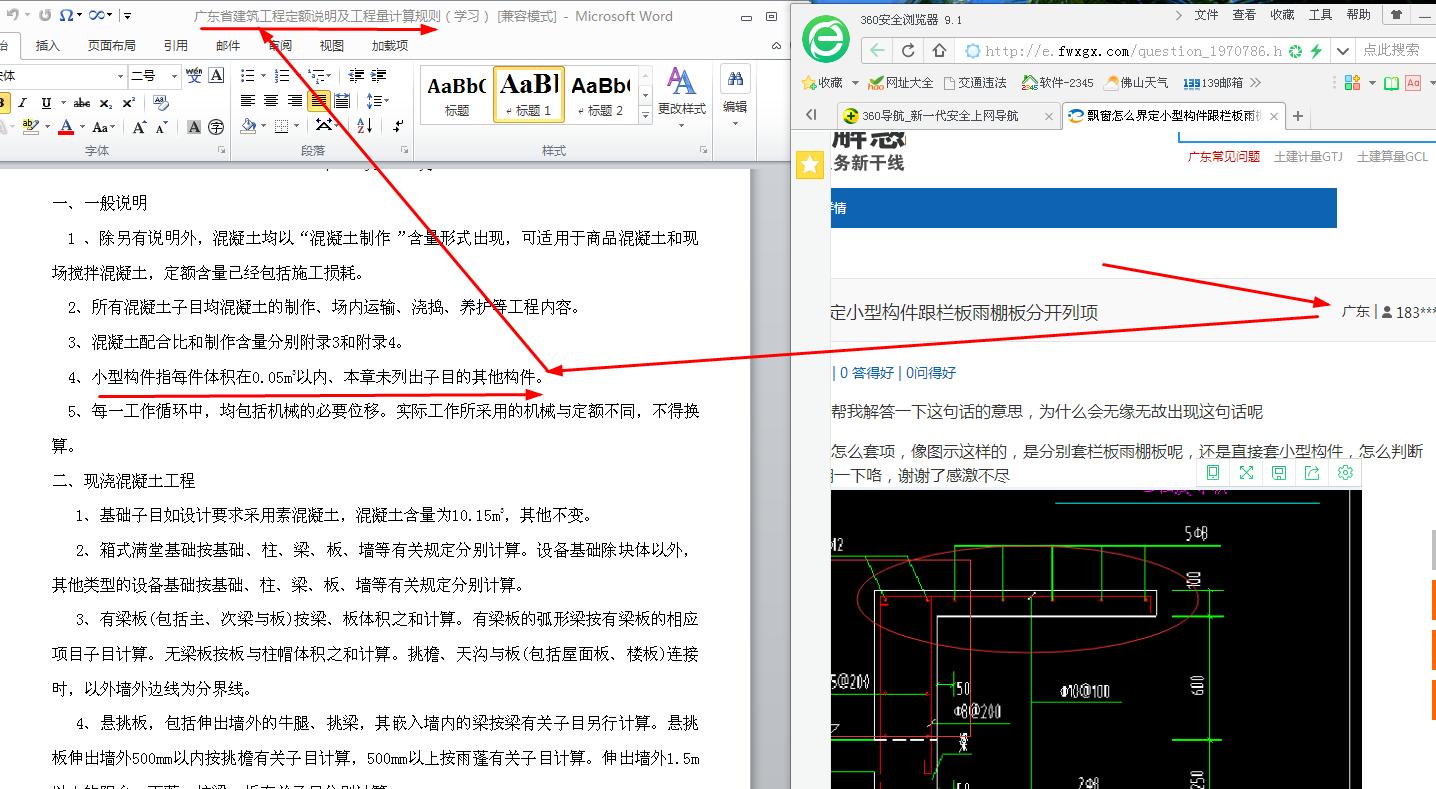
Task: Click Redo in Word quick access toolbar
Action: click(46, 16)
